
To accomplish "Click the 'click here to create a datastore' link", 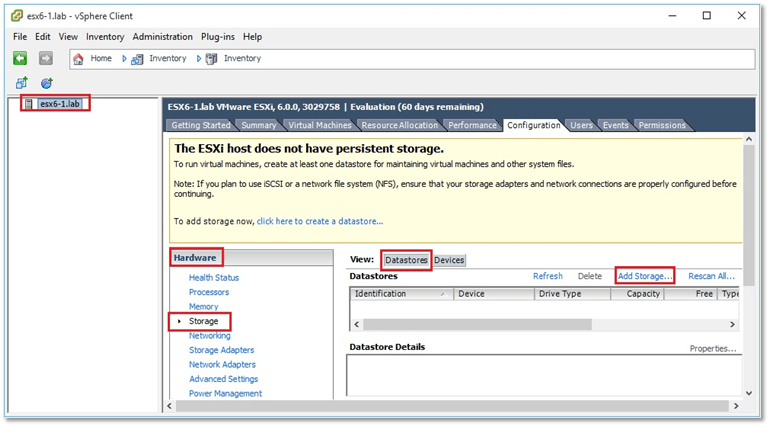I will [x=320, y=221].
